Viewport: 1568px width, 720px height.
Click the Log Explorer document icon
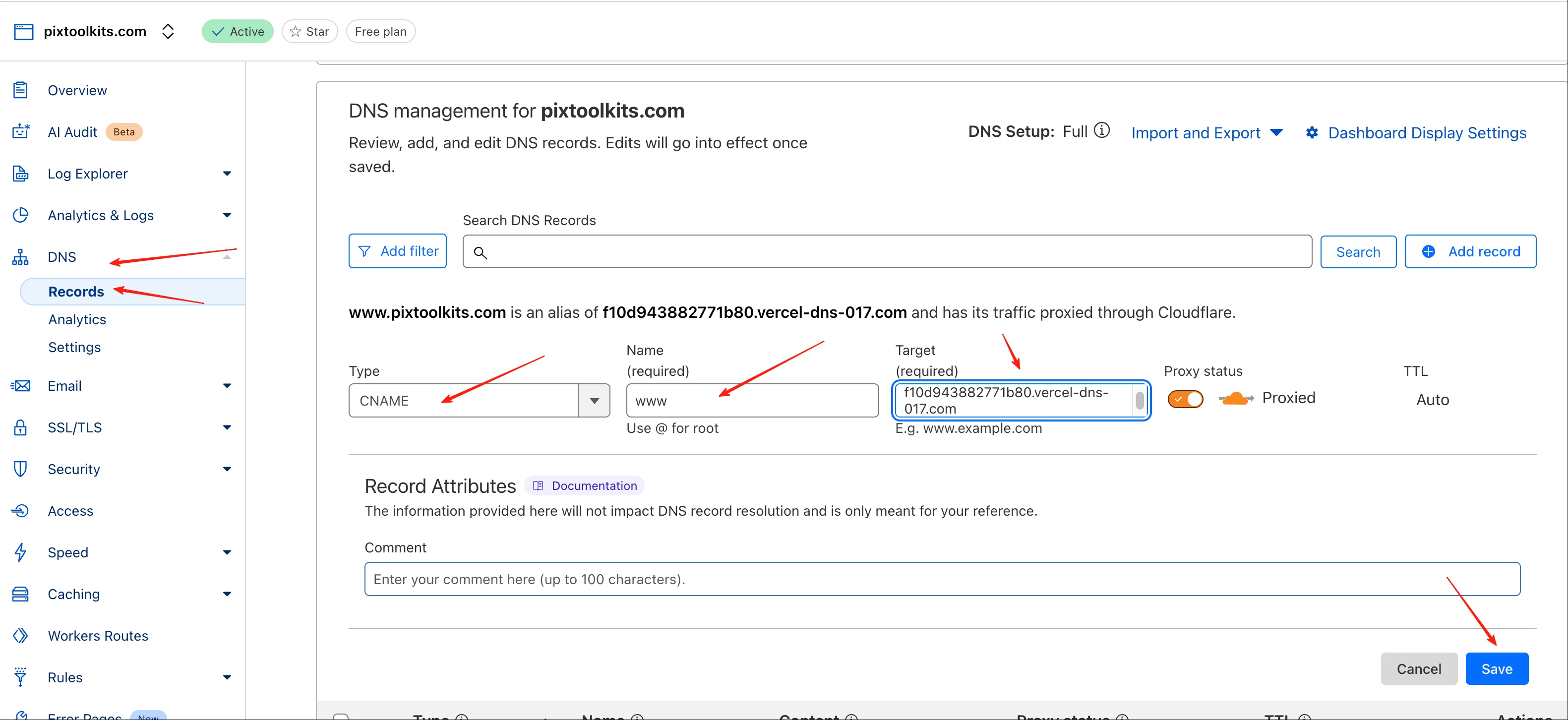point(21,174)
